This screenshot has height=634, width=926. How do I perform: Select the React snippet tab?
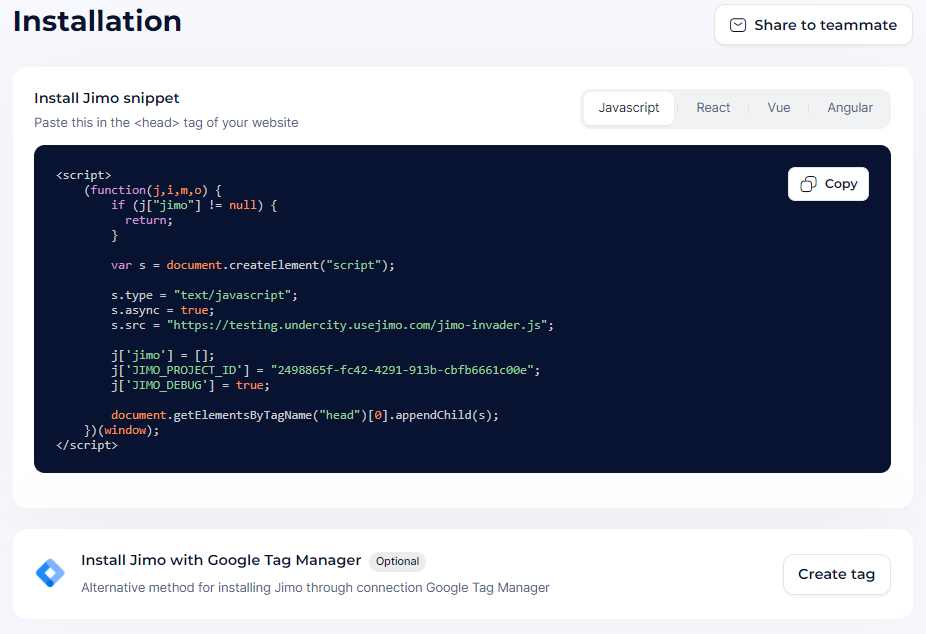point(713,108)
